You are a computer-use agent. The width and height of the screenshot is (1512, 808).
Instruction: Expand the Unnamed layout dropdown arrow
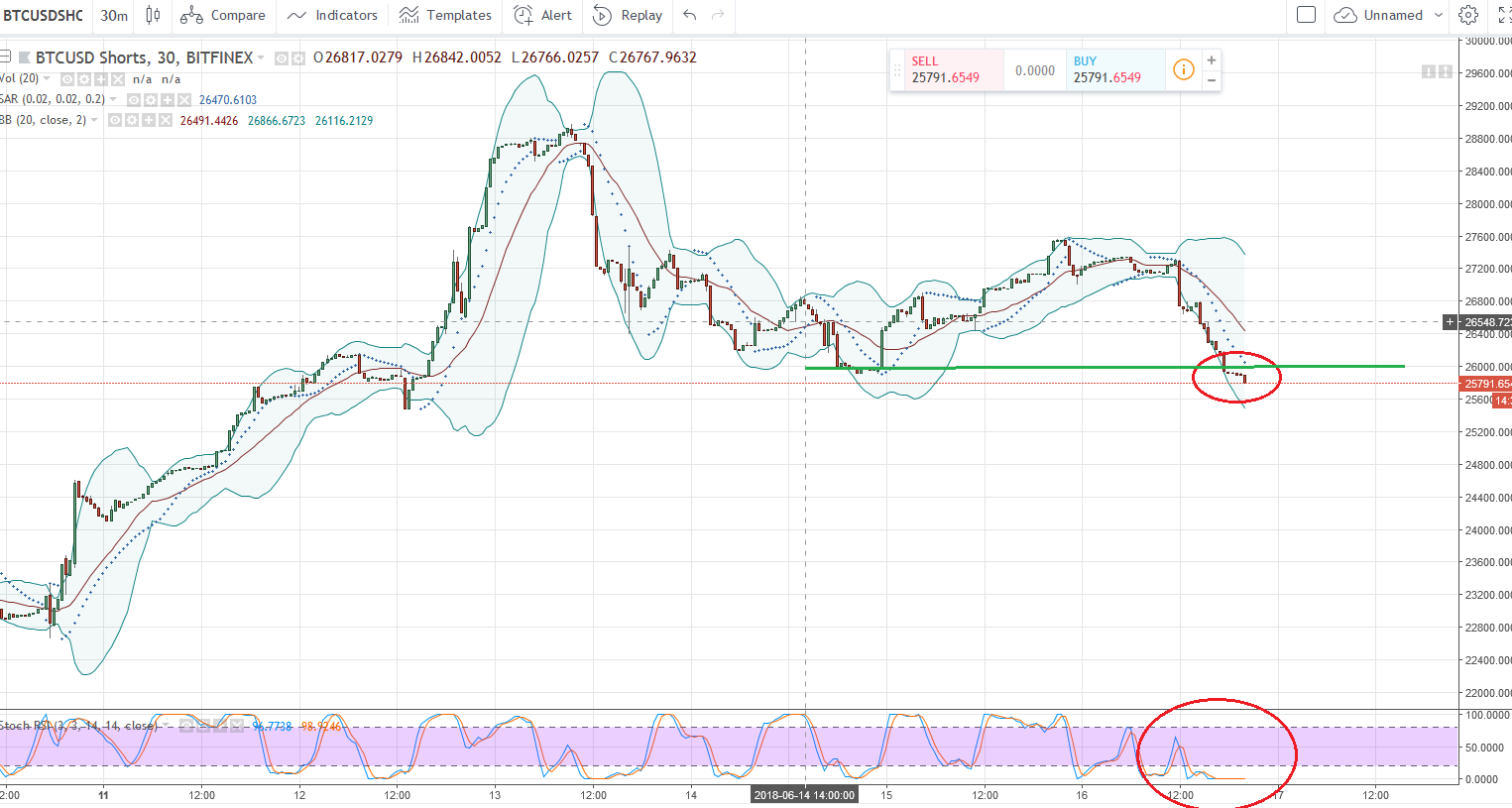(x=1439, y=15)
